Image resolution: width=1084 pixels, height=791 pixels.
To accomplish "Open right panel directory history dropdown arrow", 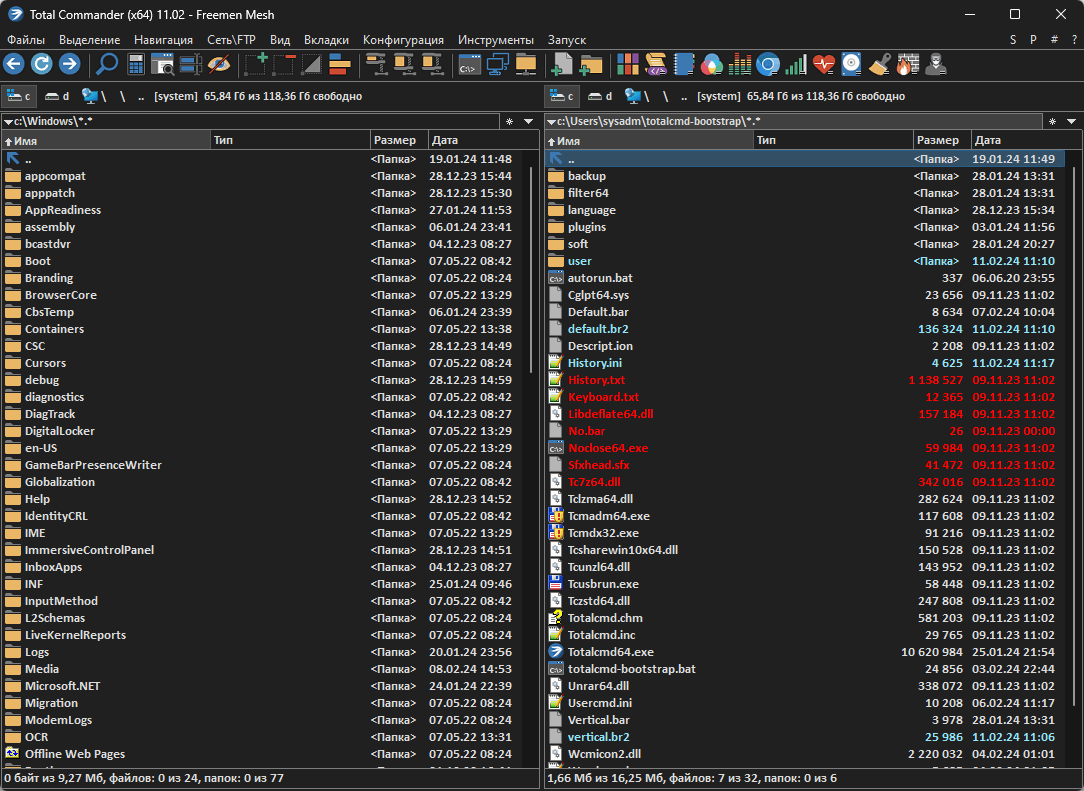I will pos(1073,121).
